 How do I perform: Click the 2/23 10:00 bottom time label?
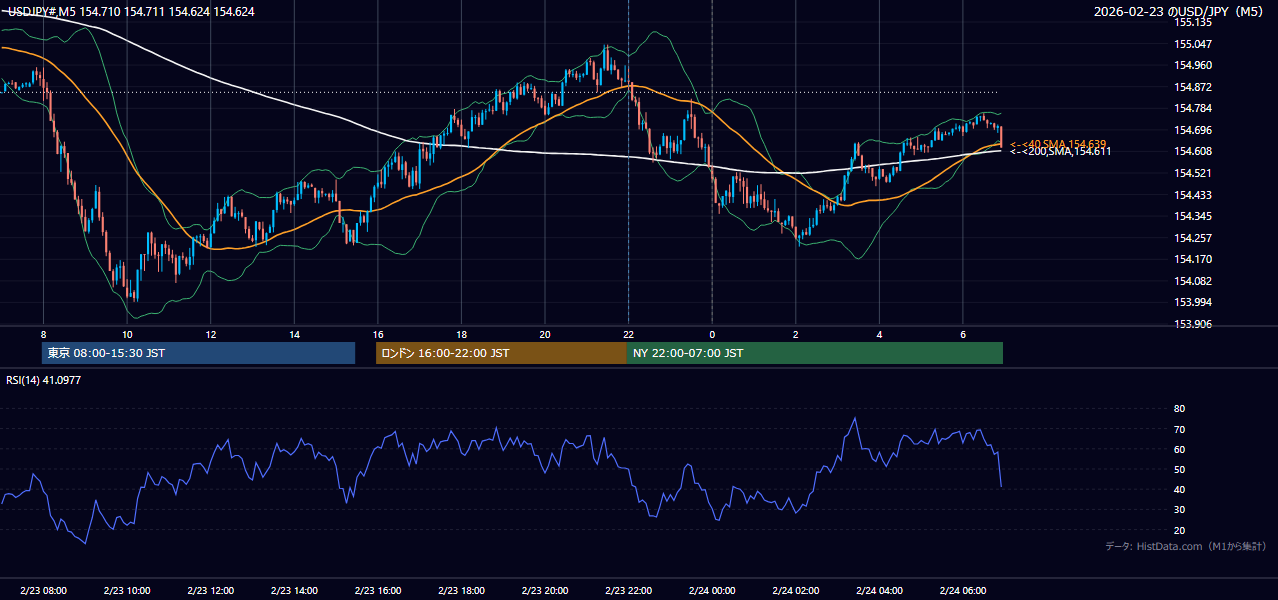point(127,591)
